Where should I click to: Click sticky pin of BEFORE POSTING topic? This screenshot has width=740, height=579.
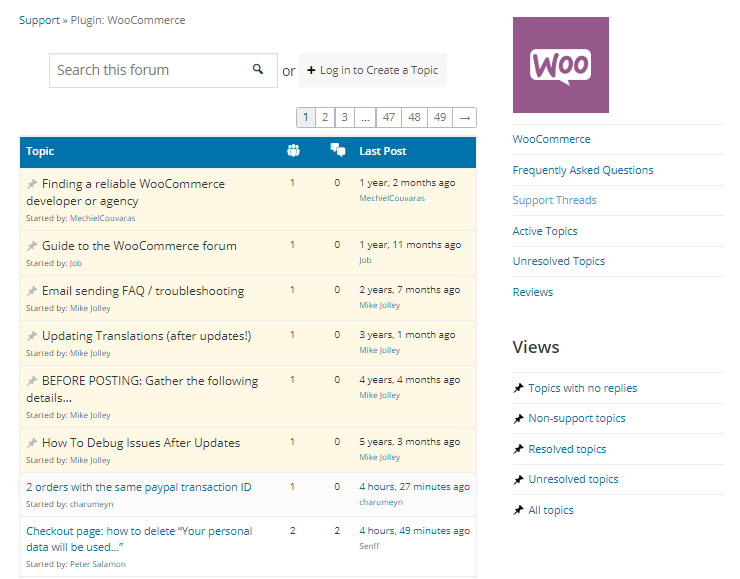[32, 381]
